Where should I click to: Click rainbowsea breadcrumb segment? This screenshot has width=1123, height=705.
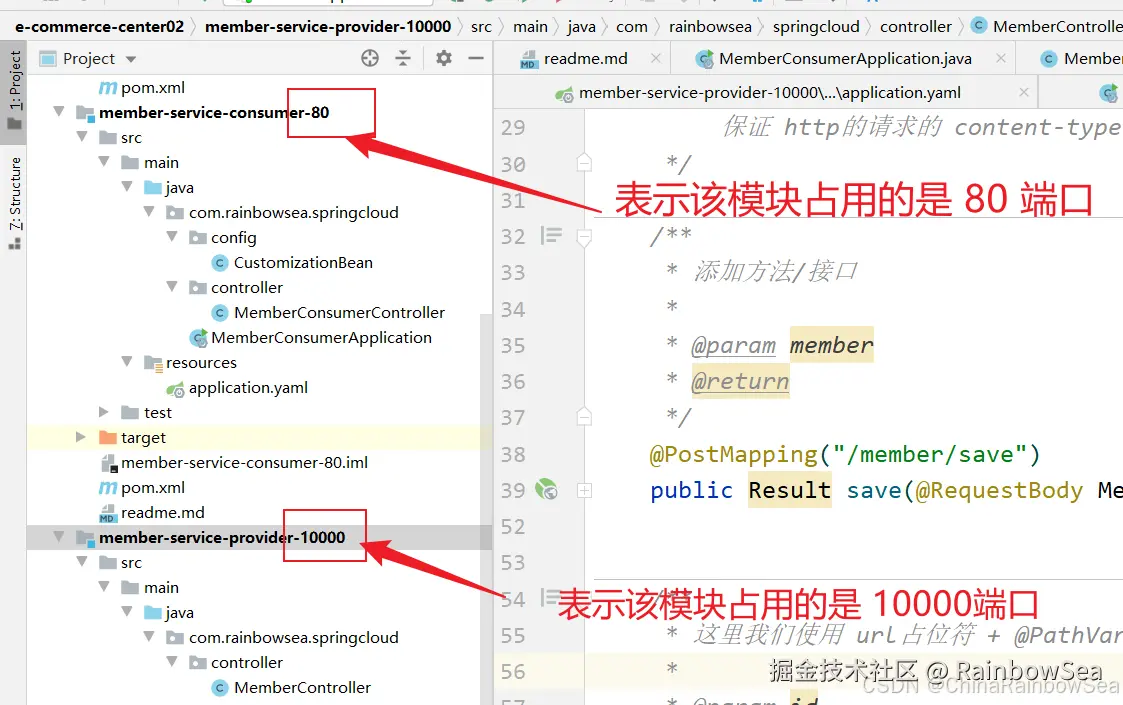(x=710, y=27)
